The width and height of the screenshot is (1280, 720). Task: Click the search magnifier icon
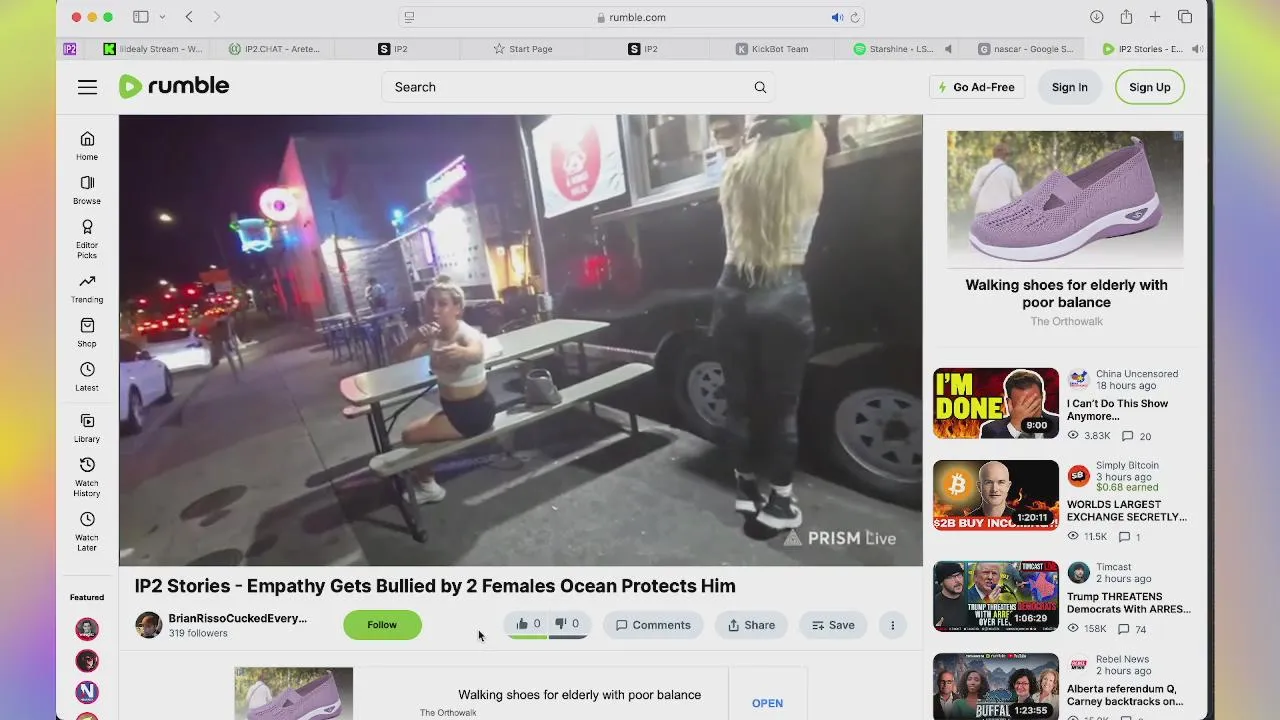click(760, 87)
